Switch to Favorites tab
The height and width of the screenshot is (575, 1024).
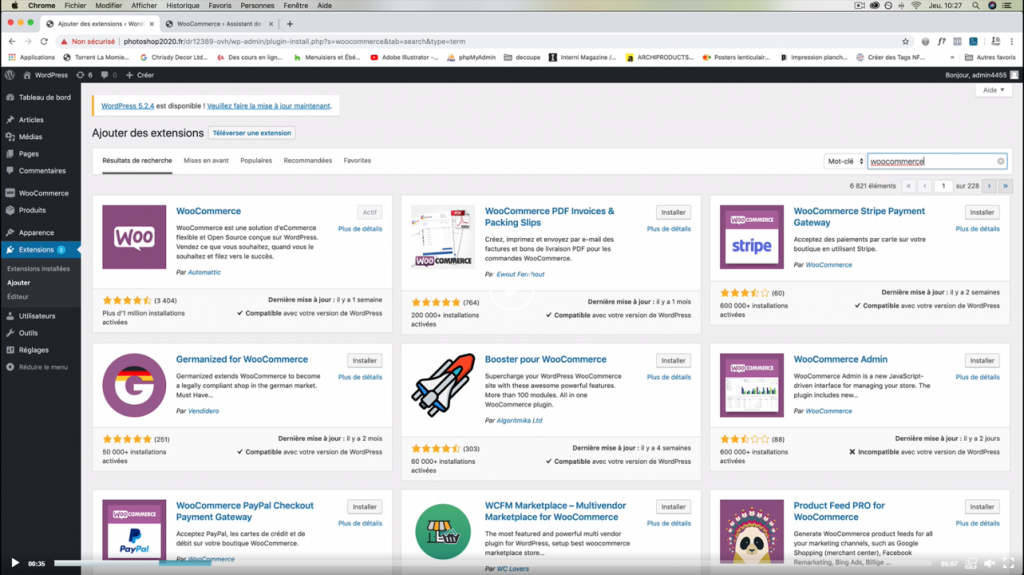[x=357, y=161]
